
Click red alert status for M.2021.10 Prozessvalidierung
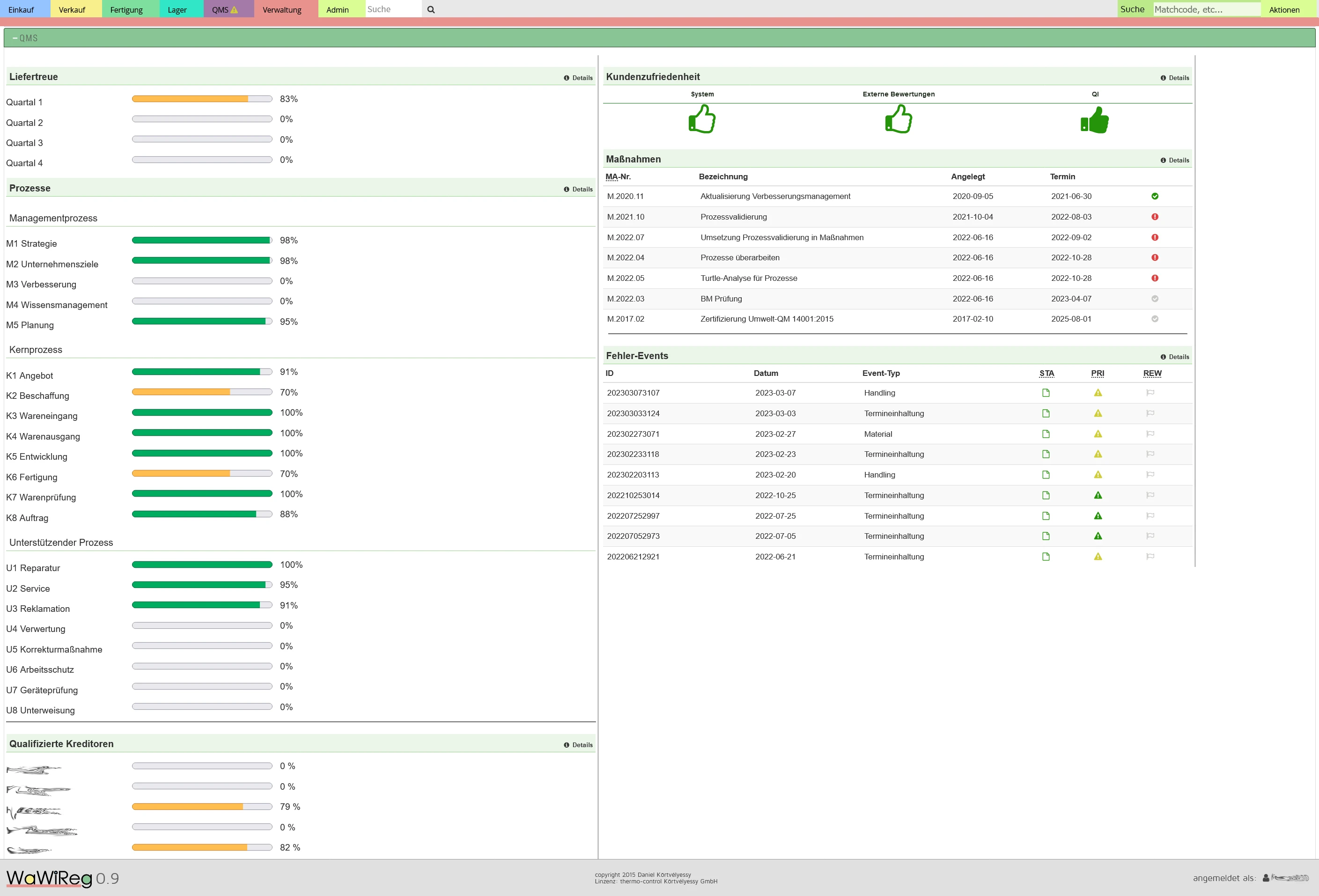click(x=1155, y=217)
